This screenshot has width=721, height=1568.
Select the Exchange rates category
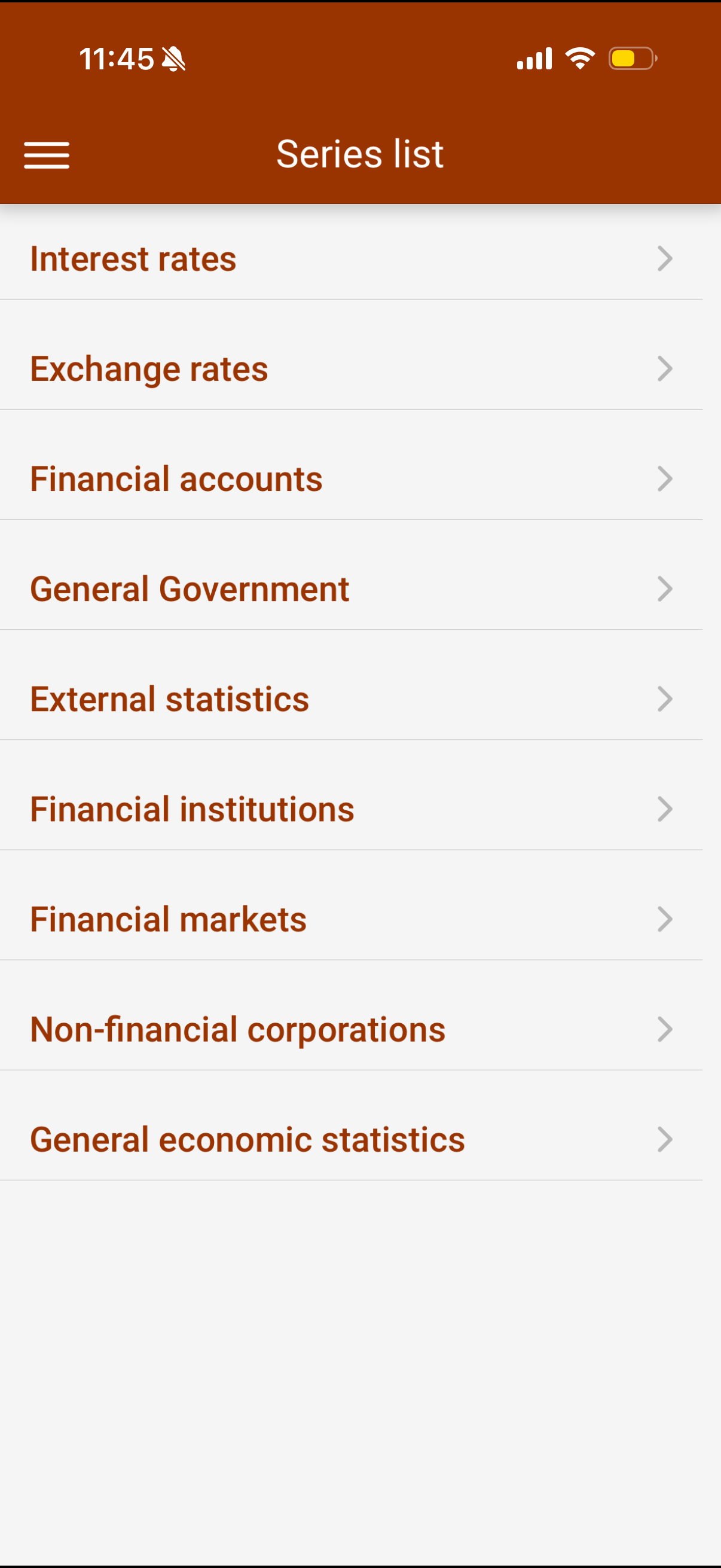click(x=149, y=369)
